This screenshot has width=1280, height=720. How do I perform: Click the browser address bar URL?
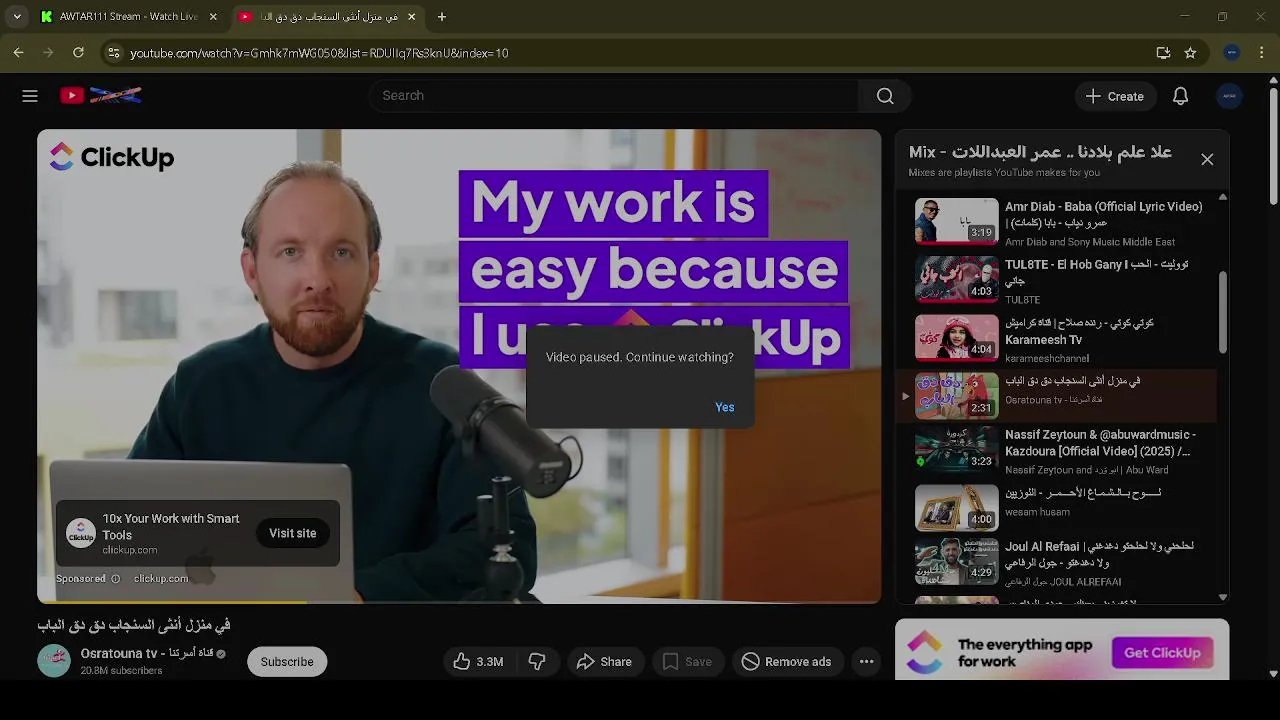(319, 53)
